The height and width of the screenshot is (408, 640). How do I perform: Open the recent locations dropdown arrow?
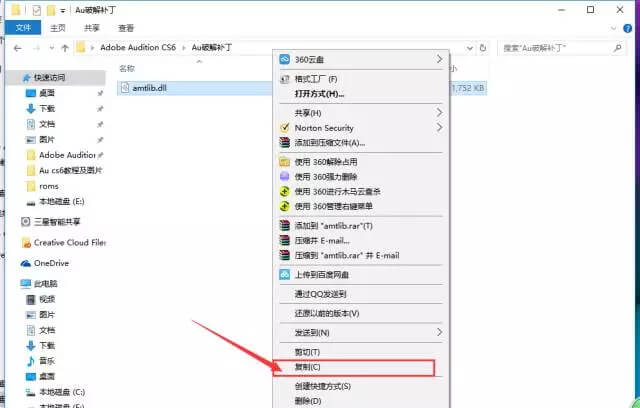pos(51,48)
